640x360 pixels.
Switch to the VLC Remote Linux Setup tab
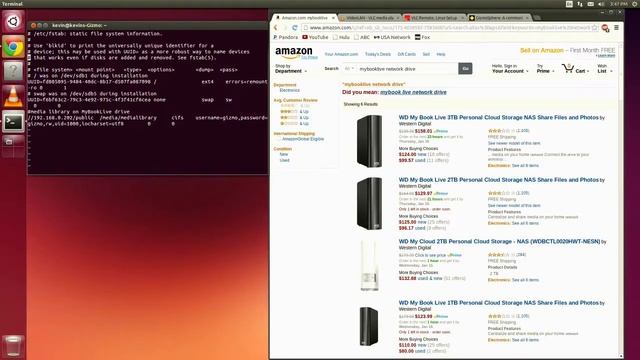pyautogui.click(x=434, y=18)
